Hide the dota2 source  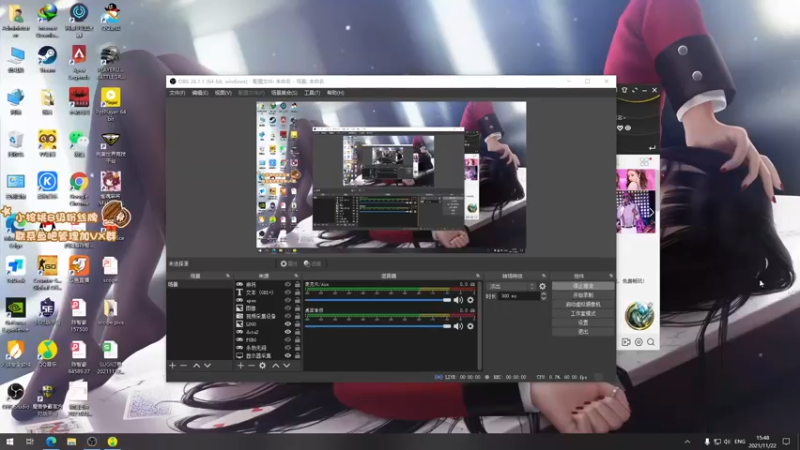pyautogui.click(x=288, y=332)
